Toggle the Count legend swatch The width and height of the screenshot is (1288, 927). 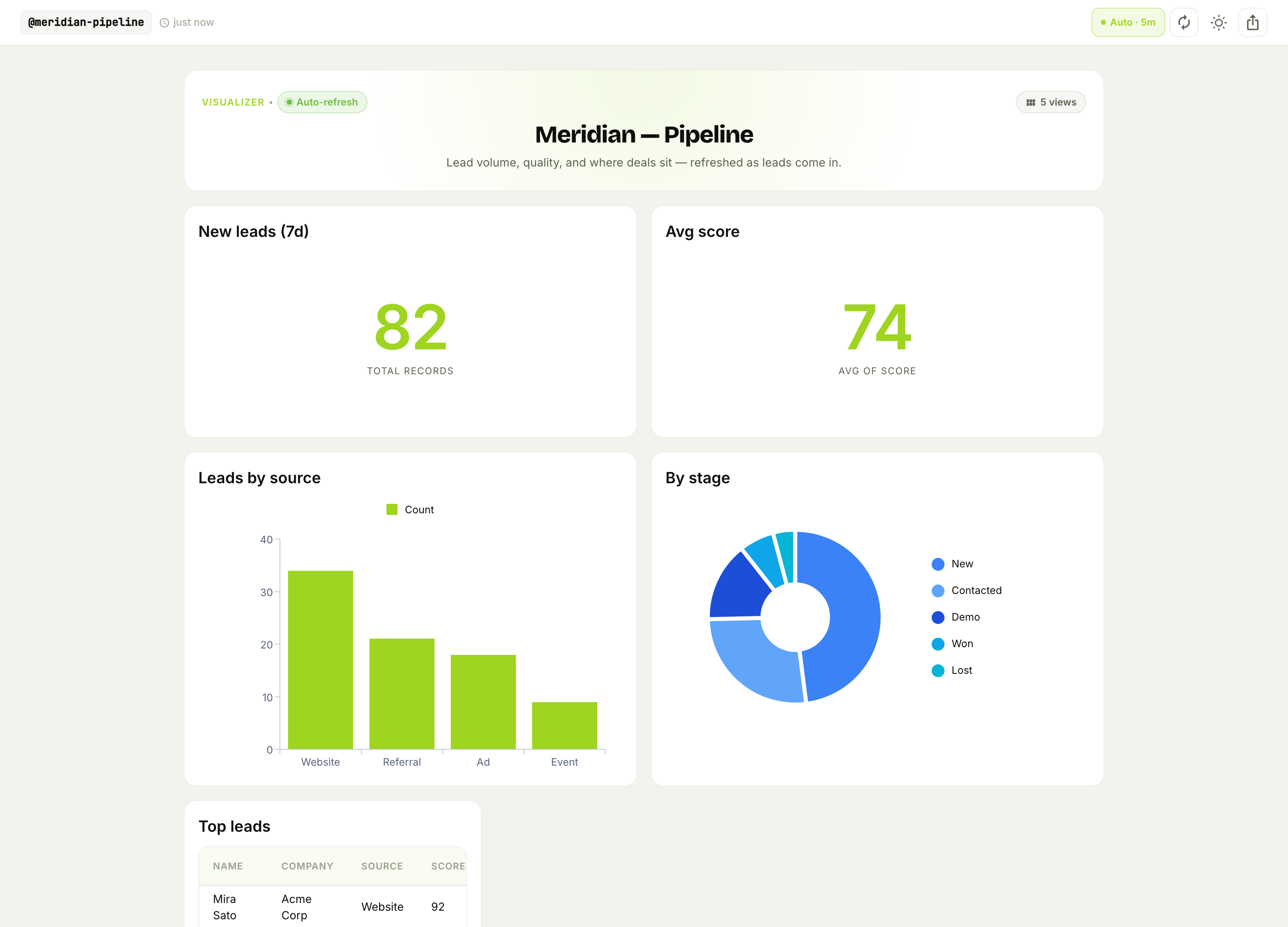tap(391, 509)
